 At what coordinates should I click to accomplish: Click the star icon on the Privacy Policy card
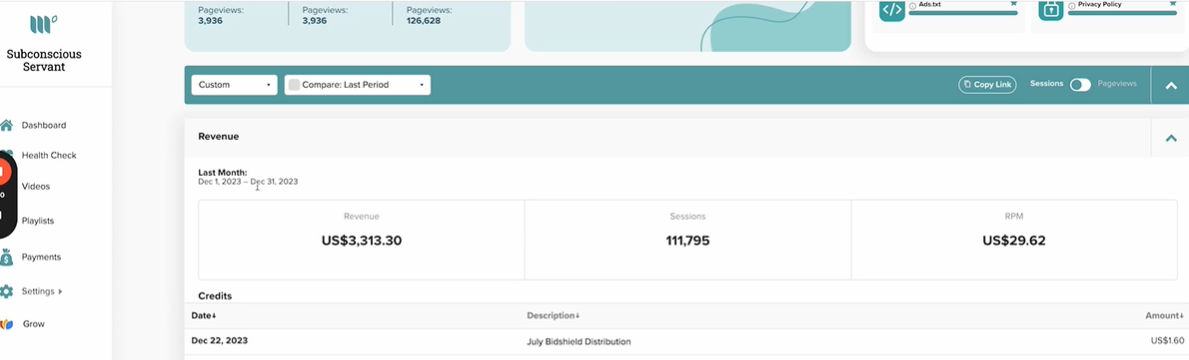1172,4
